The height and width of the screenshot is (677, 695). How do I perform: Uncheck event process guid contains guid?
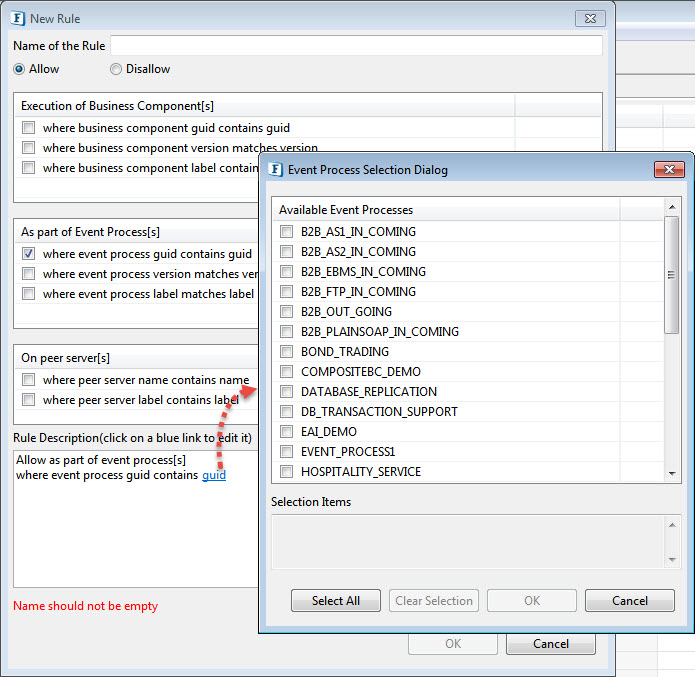click(x=28, y=254)
